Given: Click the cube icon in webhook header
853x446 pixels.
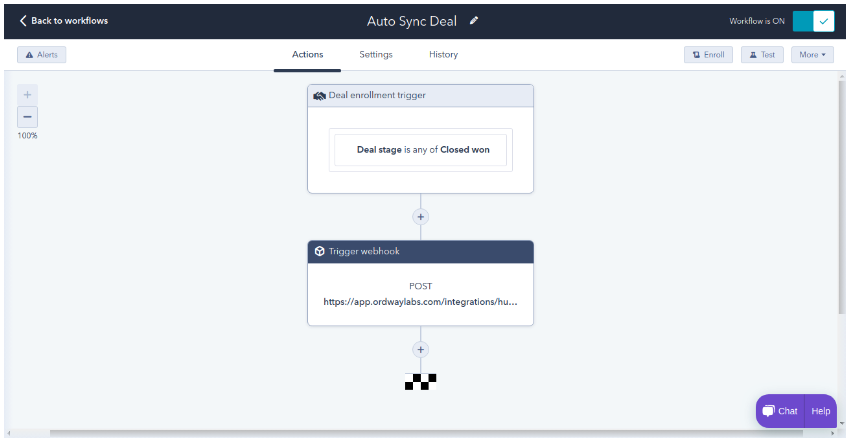Looking at the screenshot, I should [x=319, y=251].
